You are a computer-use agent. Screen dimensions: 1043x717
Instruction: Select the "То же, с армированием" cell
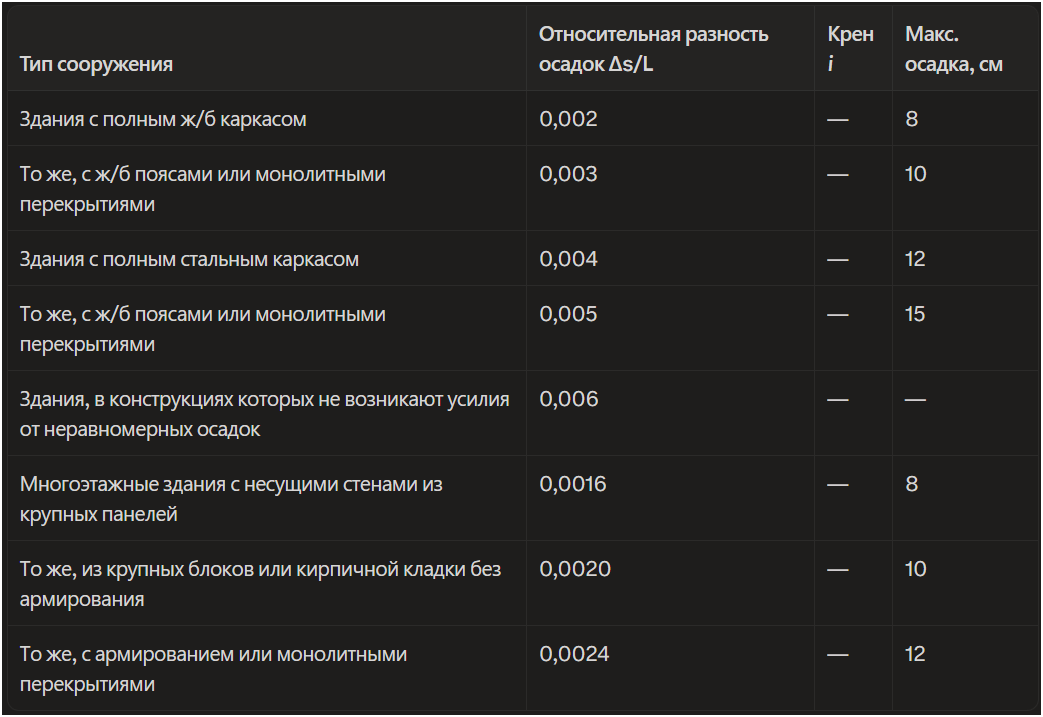click(x=213, y=669)
